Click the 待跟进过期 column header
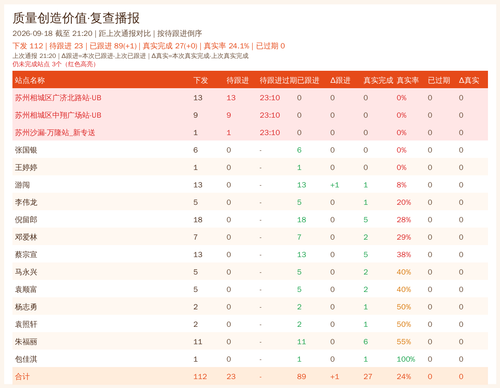 click(x=278, y=80)
